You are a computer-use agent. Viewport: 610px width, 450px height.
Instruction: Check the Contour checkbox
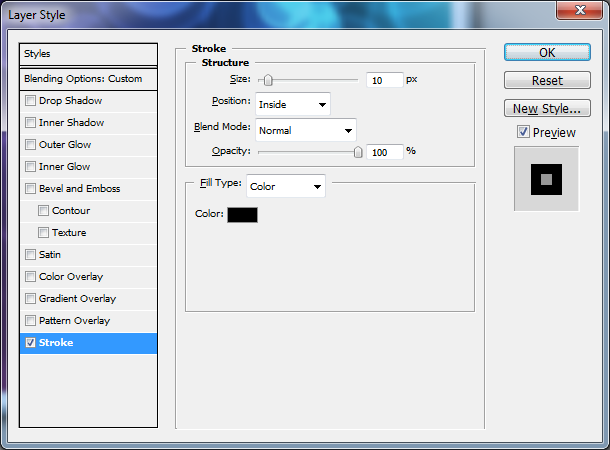click(x=44, y=211)
